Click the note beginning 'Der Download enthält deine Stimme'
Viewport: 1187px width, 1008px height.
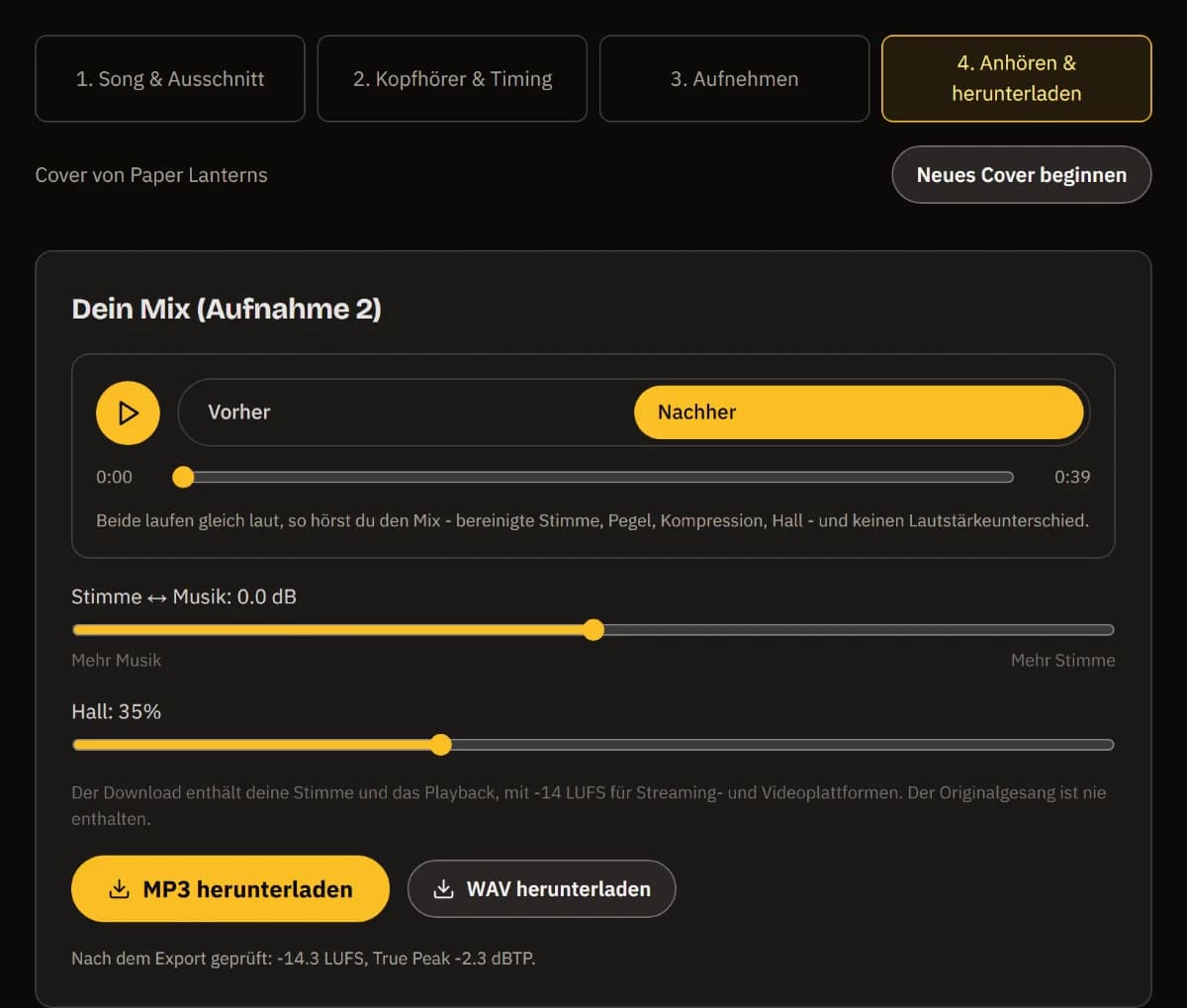589,805
